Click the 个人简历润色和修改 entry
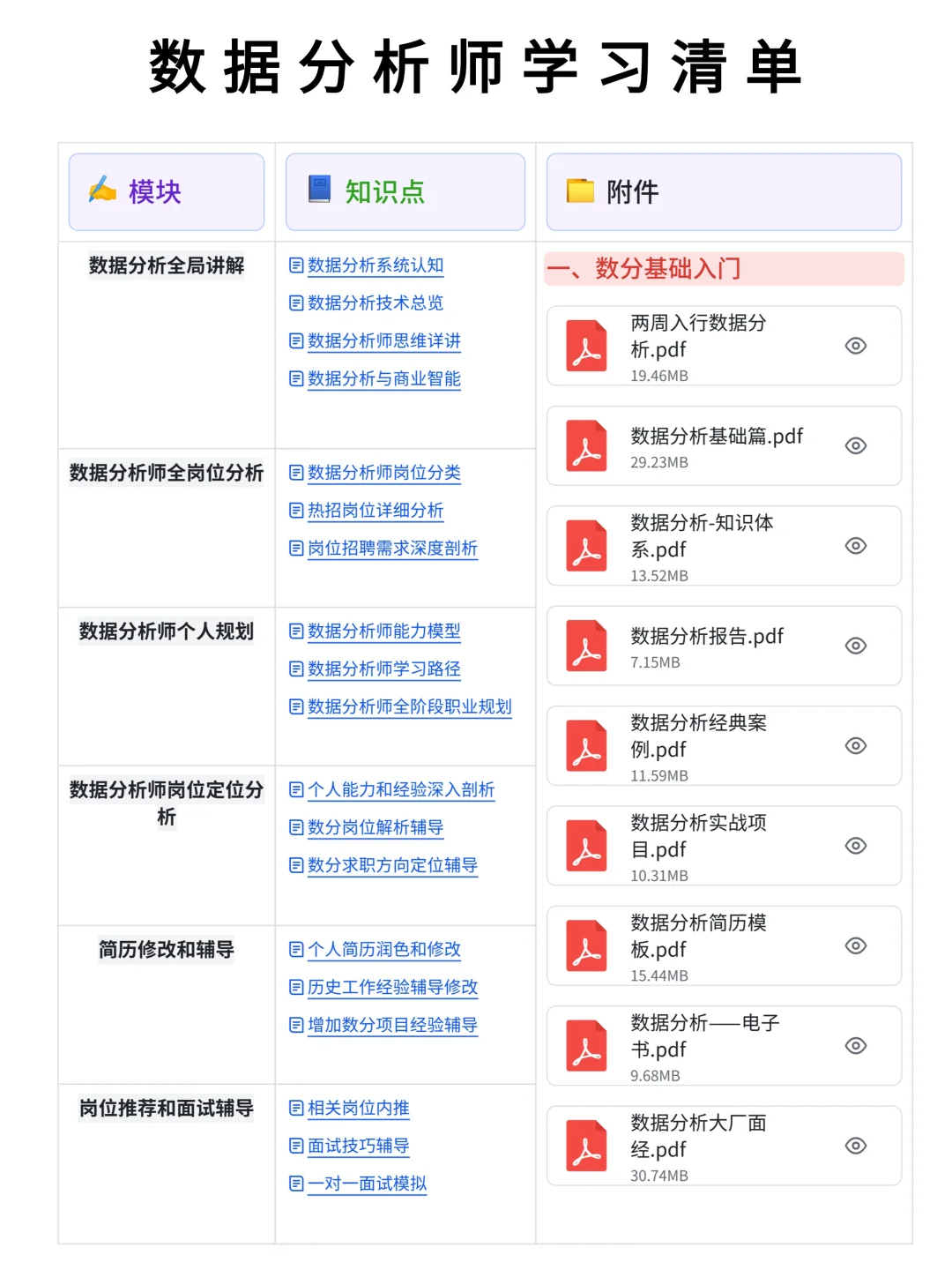The image size is (952, 1270). coord(386,950)
